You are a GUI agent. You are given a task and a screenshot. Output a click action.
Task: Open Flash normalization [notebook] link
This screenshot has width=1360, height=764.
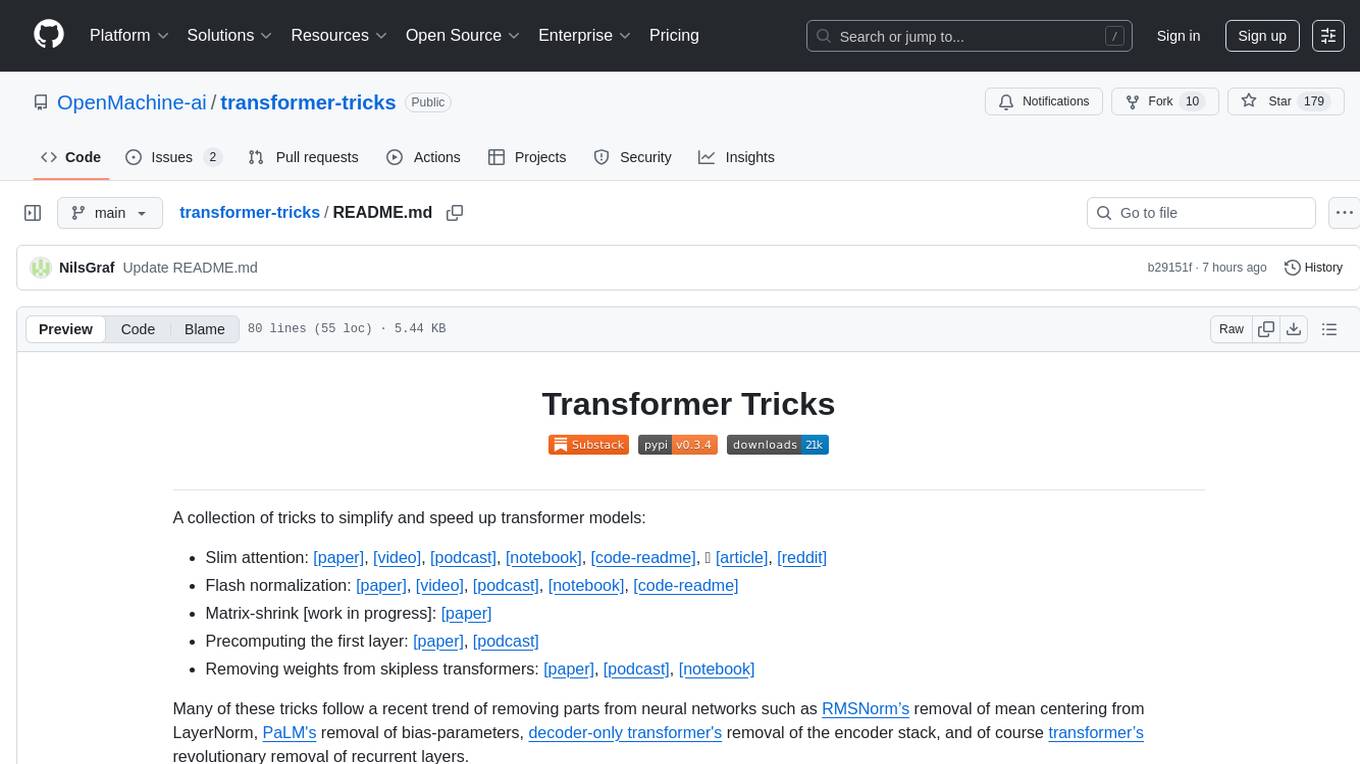pos(586,585)
